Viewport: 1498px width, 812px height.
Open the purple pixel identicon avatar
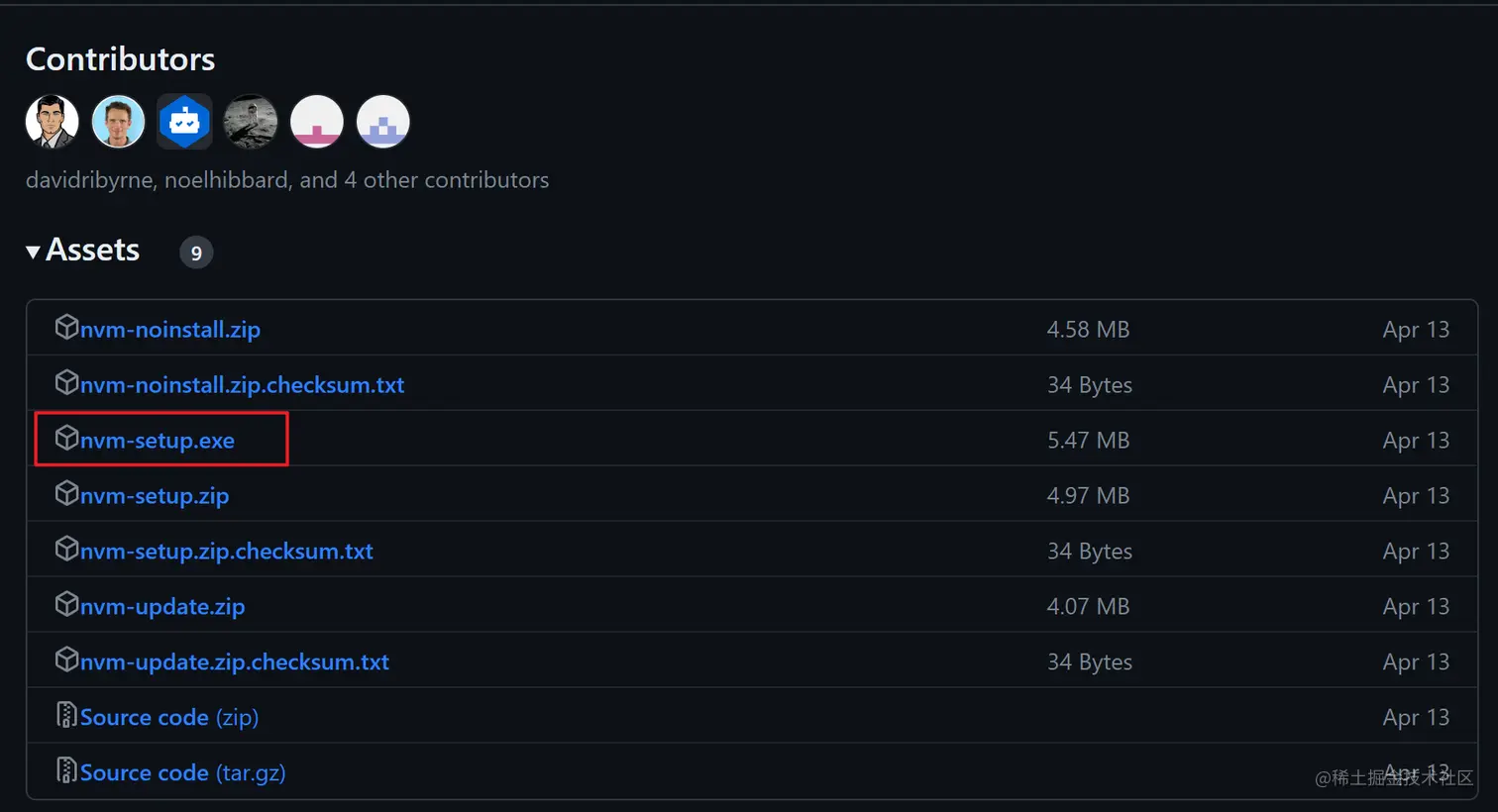(383, 122)
